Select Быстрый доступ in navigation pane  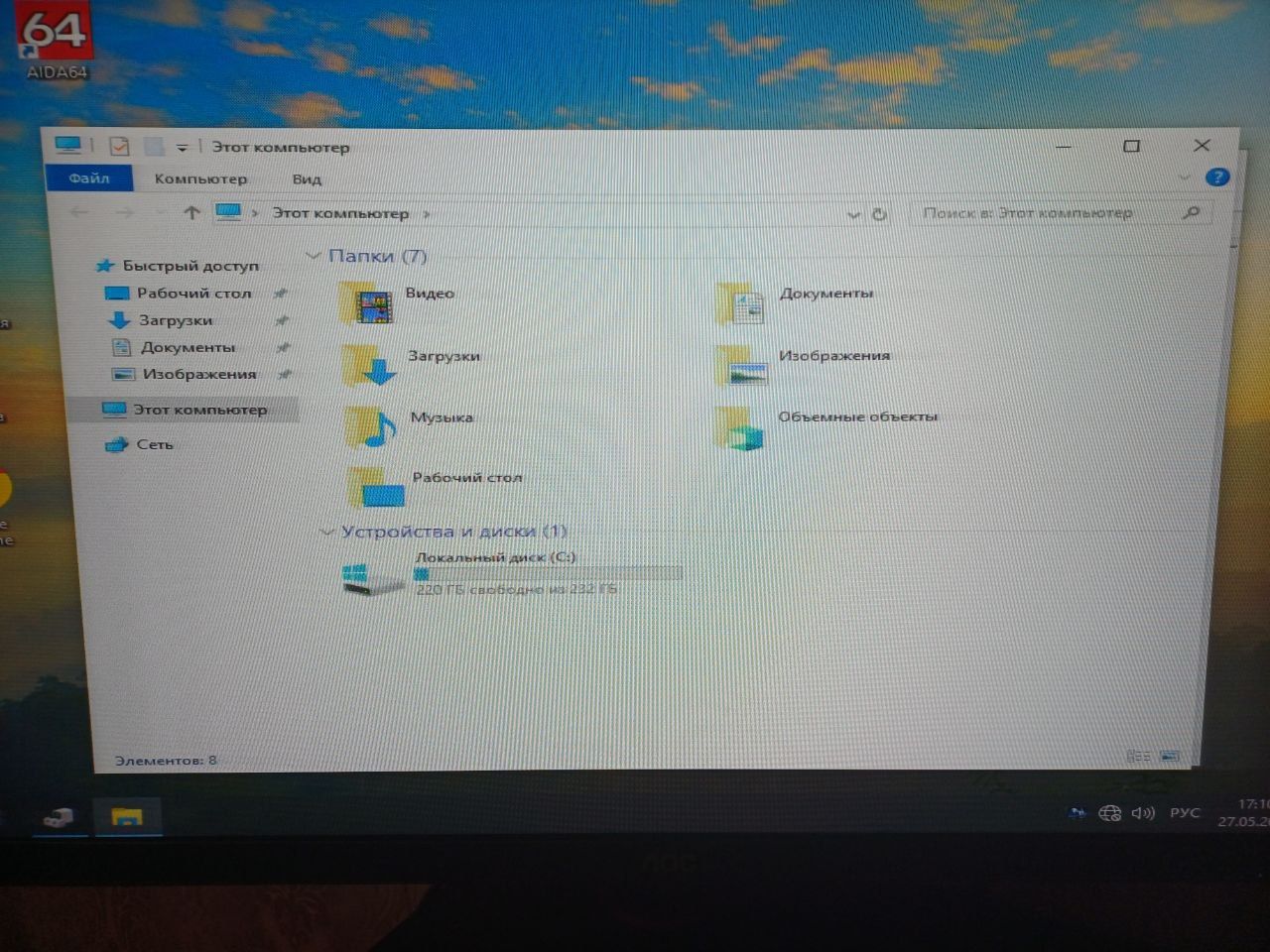pos(179,266)
